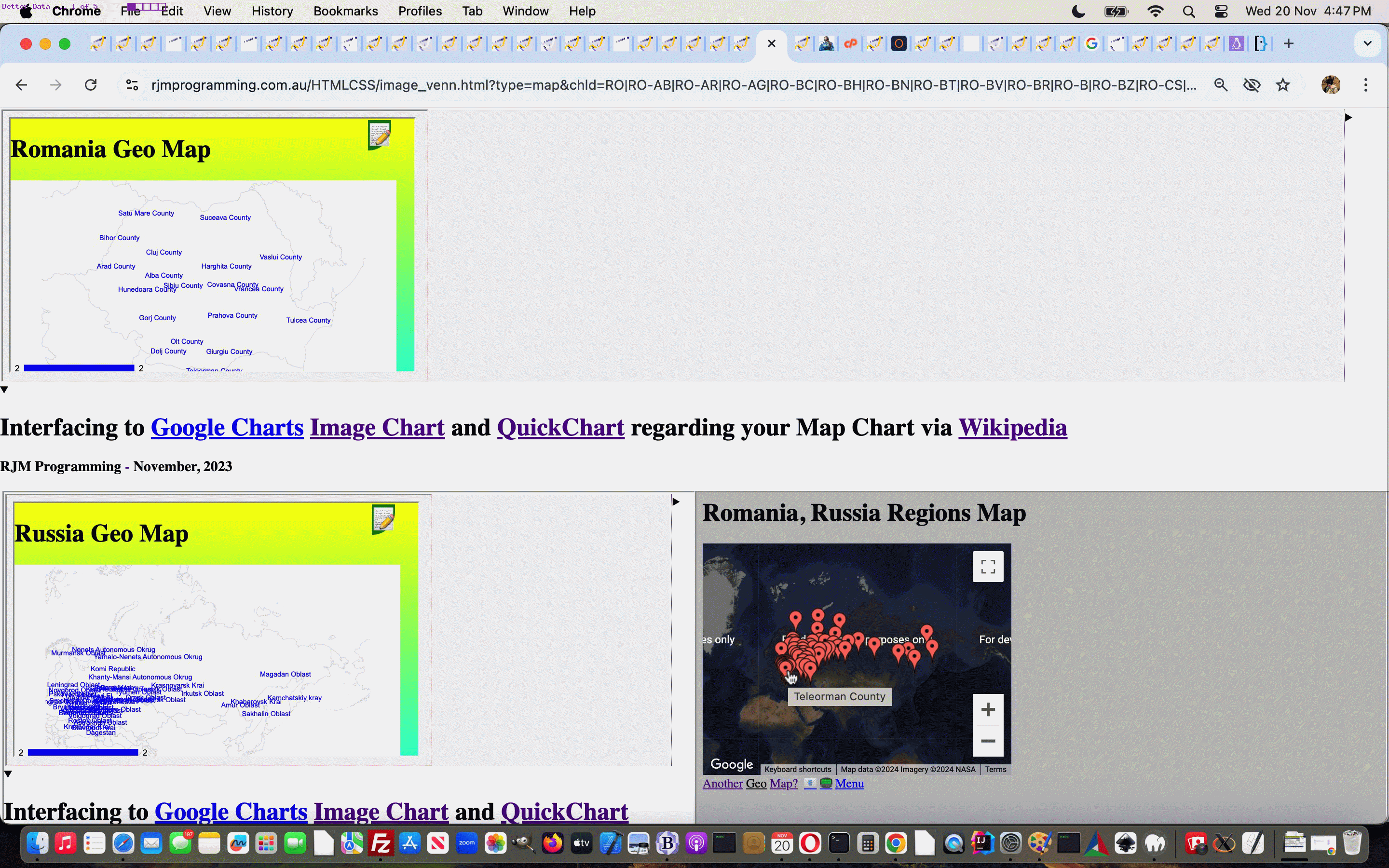Toggle the tracking protection eye icon
Viewport: 1389px width, 868px height.
[x=1252, y=85]
